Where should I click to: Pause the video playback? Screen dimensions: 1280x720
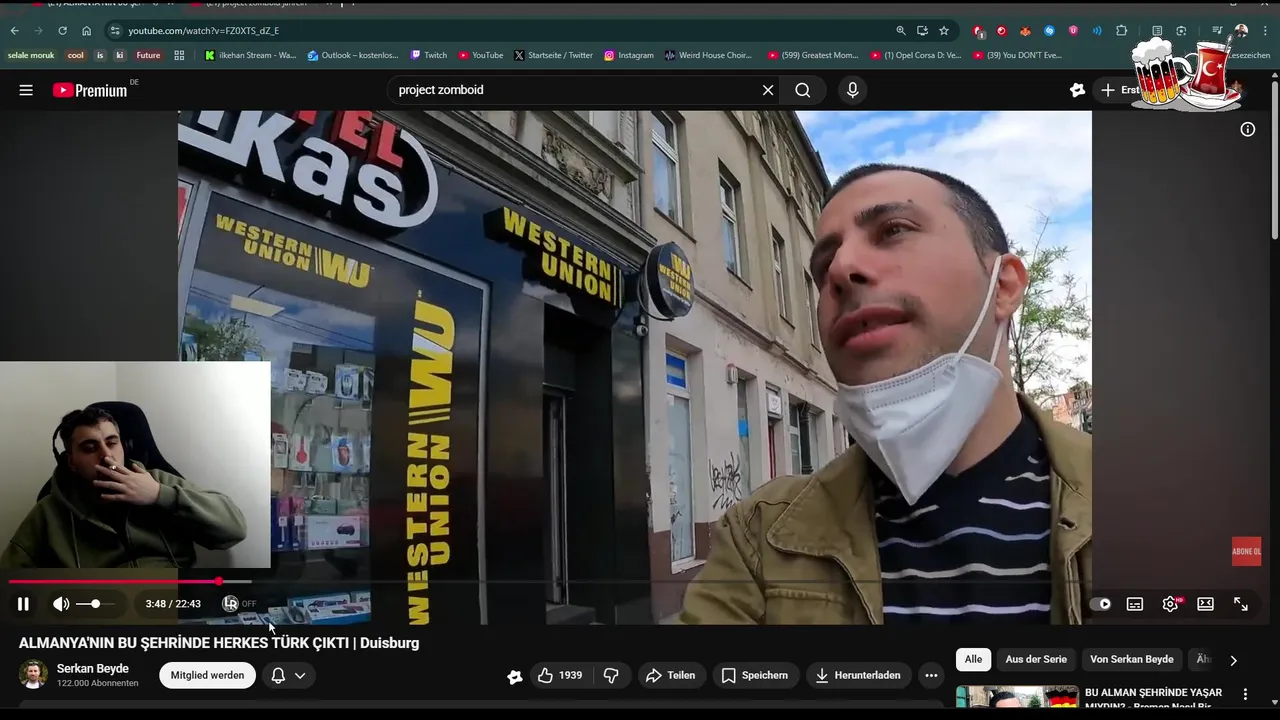point(23,604)
